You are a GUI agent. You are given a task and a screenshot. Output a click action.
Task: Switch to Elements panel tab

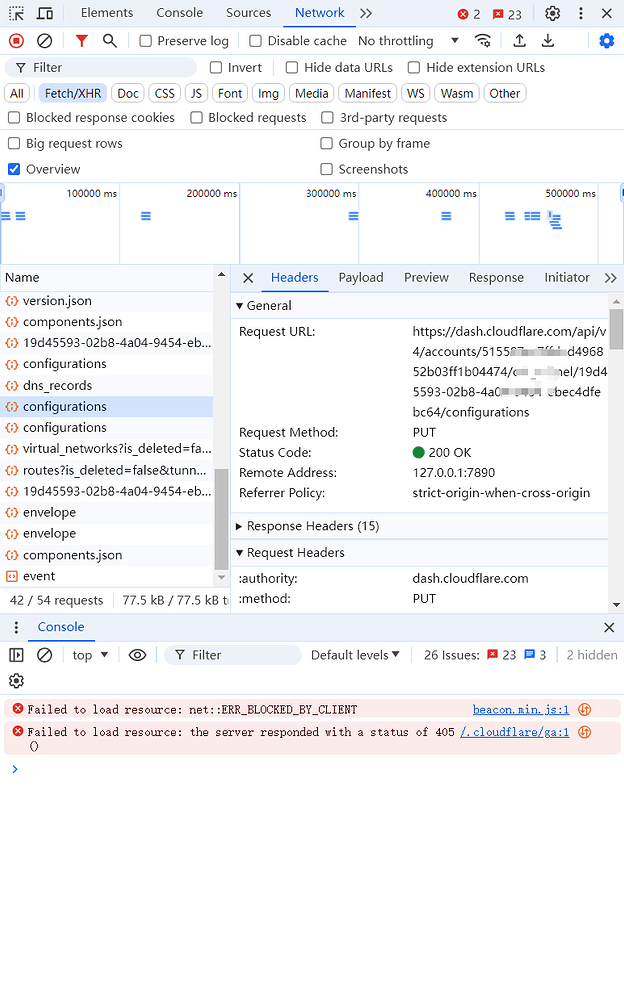[x=107, y=13]
